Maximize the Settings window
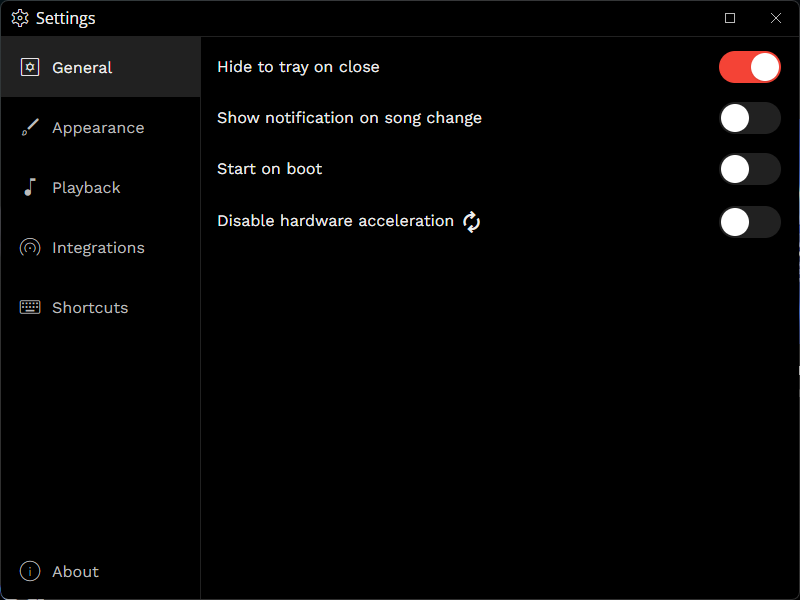The height and width of the screenshot is (600, 800). (730, 18)
